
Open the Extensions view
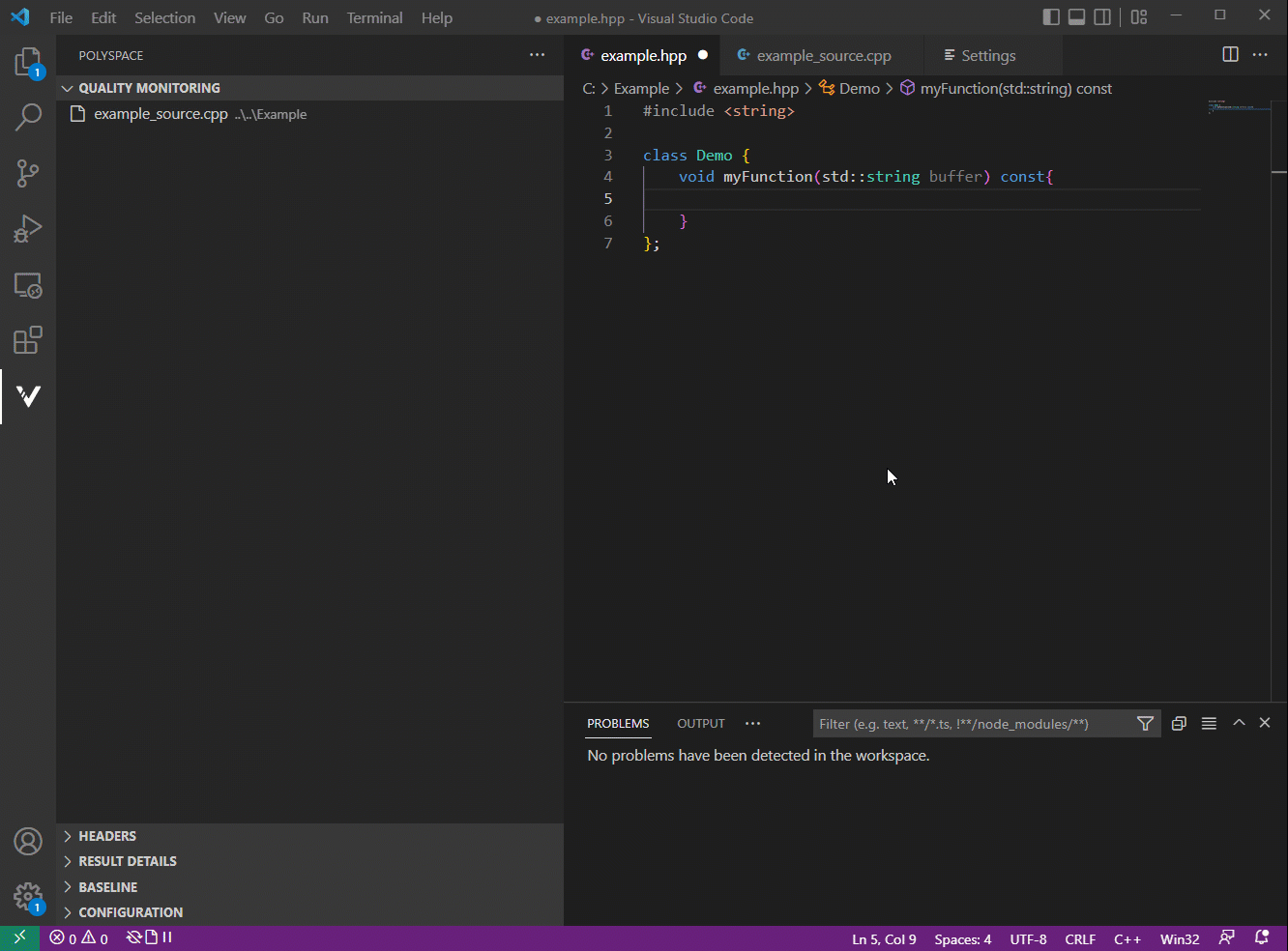(x=28, y=340)
